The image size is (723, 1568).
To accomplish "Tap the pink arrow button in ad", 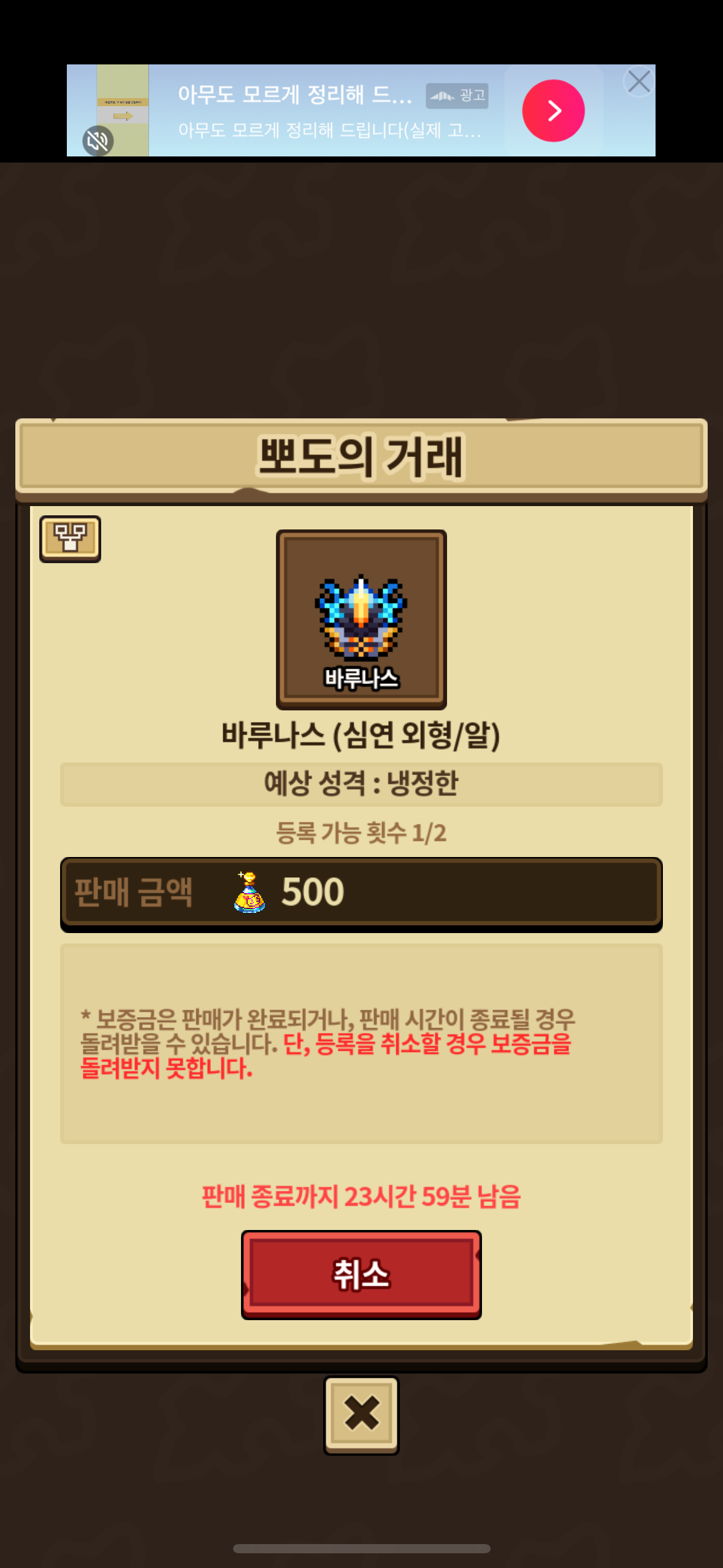I will pyautogui.click(x=553, y=110).
